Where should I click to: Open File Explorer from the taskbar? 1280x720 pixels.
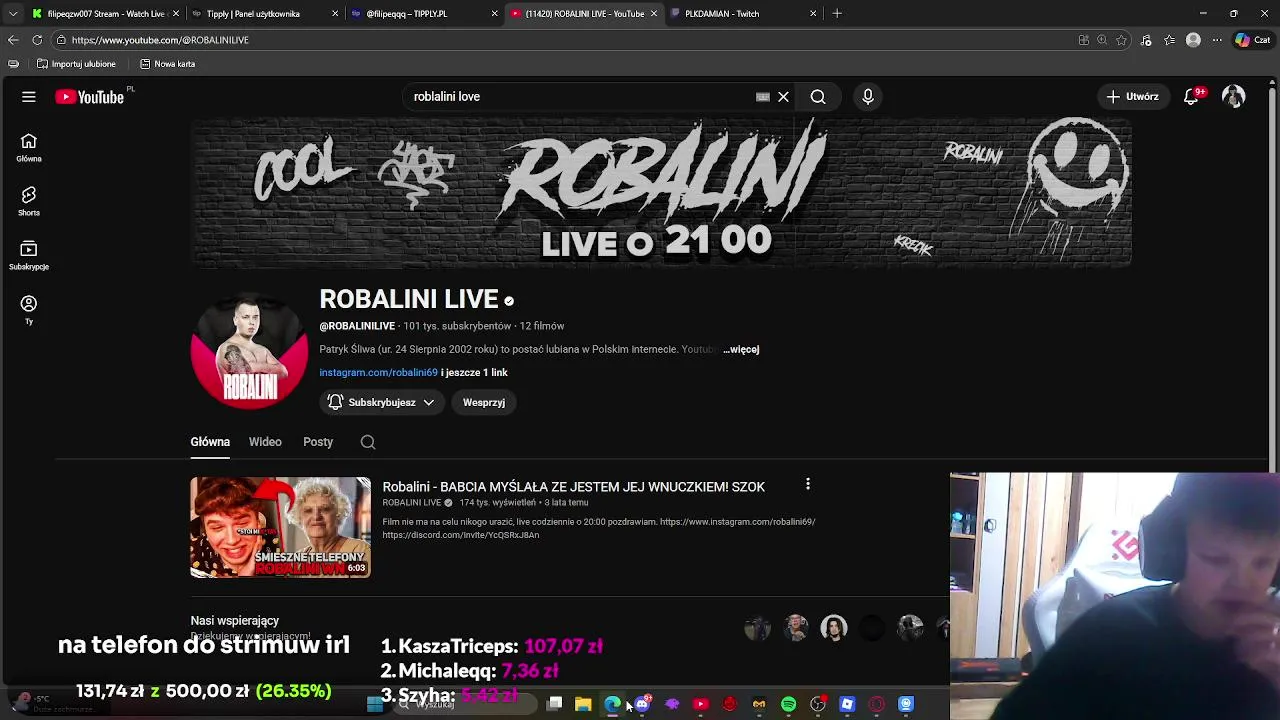(583, 704)
